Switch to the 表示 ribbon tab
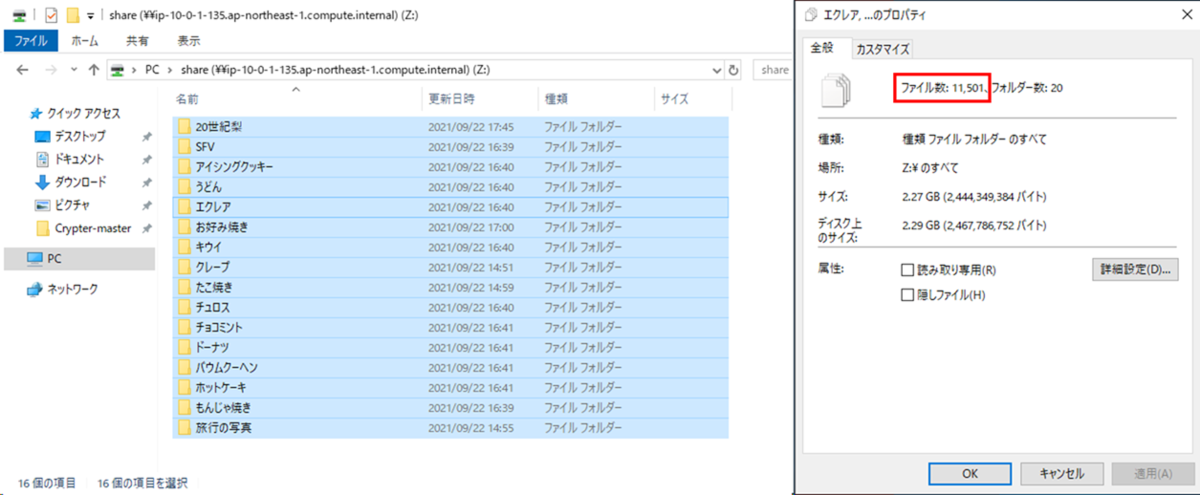Screen dimensions: 1200x495 pos(188,41)
